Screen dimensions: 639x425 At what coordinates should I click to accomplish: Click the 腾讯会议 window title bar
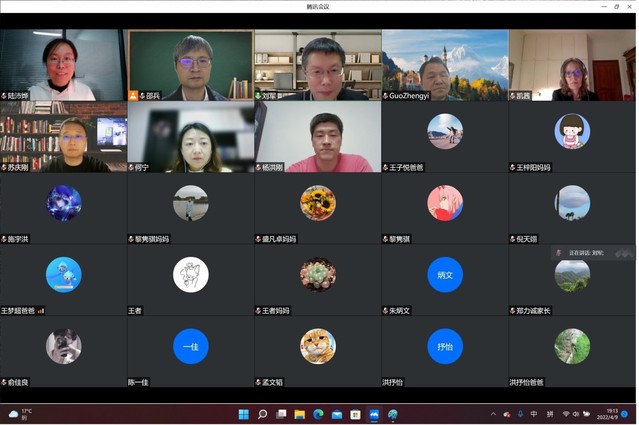pos(318,6)
